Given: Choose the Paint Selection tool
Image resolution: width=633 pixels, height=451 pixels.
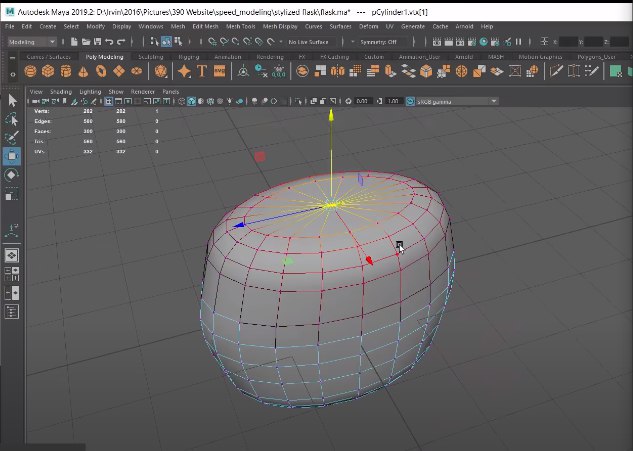Looking at the screenshot, I should point(13,137).
